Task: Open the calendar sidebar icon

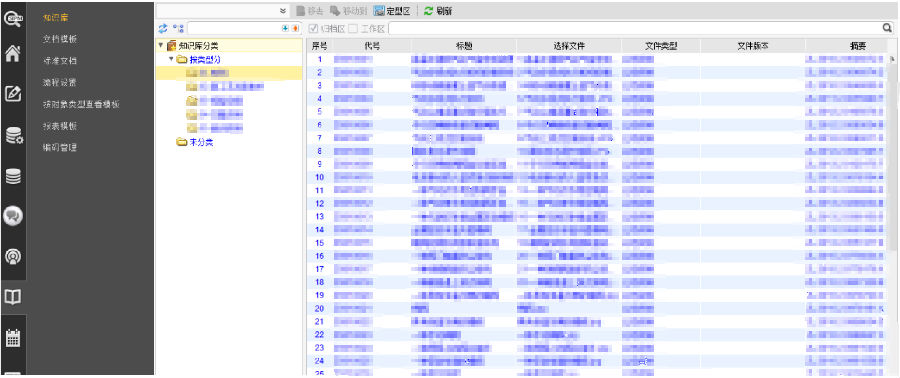Action: 13,338
